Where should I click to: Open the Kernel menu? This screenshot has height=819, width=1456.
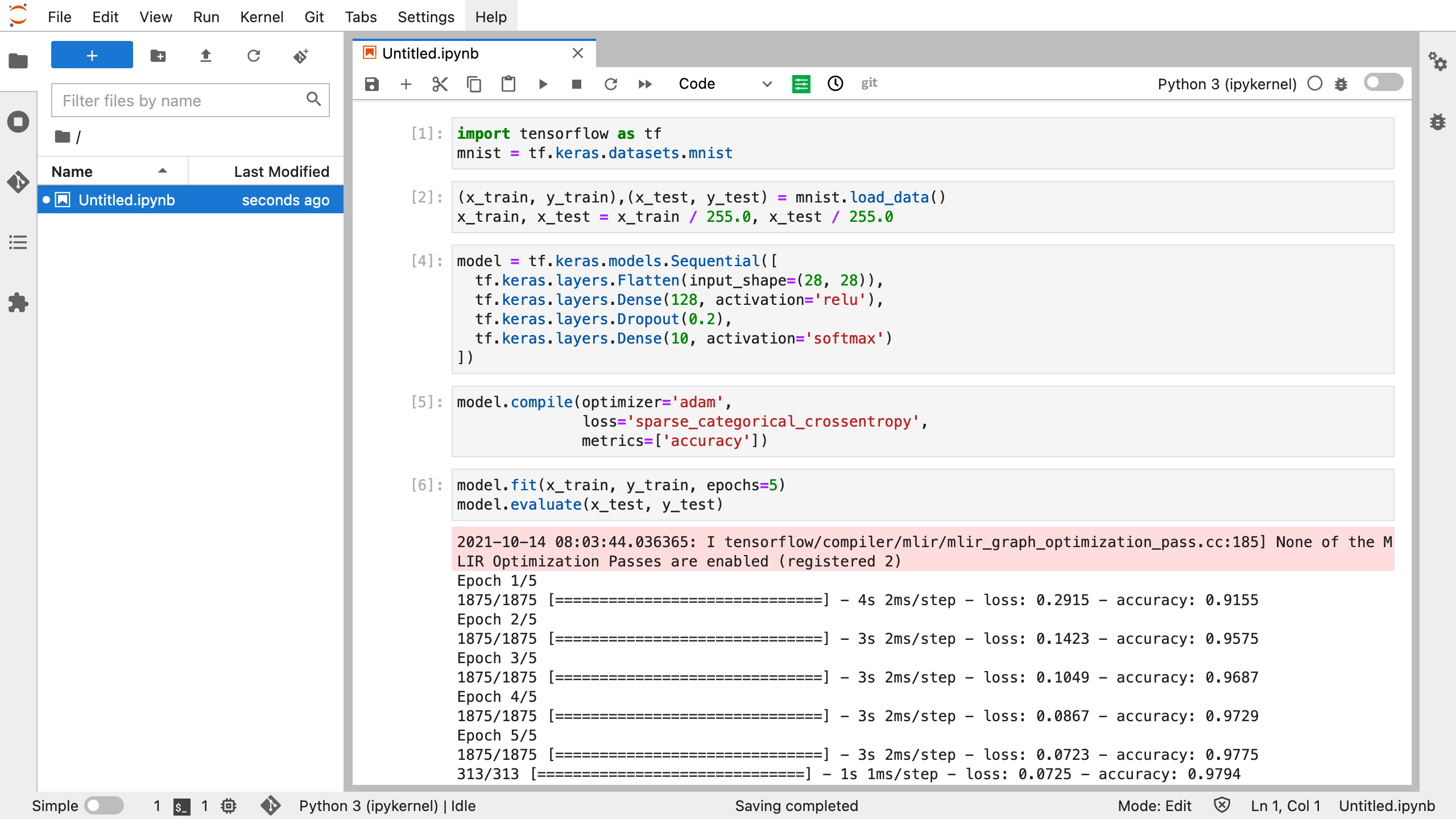(262, 17)
